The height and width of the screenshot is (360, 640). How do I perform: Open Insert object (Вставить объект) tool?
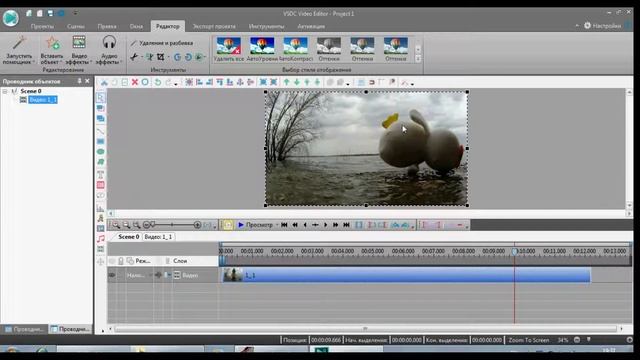pos(52,50)
